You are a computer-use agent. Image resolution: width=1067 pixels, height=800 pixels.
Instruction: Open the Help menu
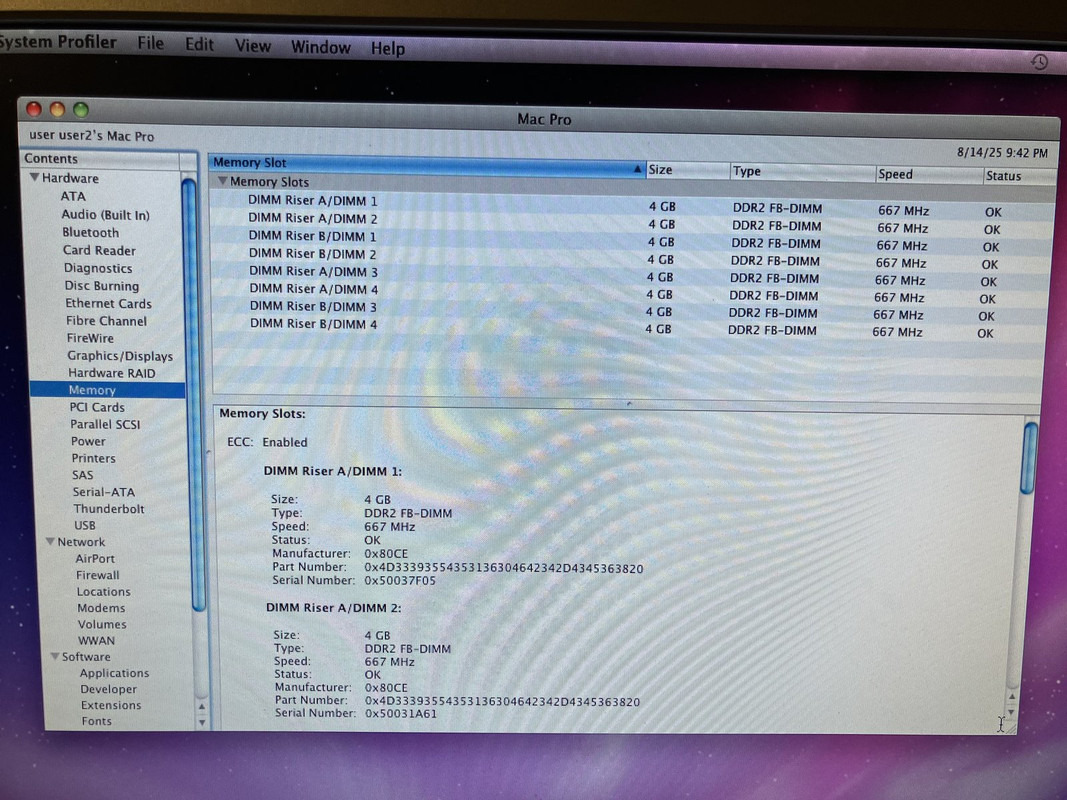click(x=388, y=49)
